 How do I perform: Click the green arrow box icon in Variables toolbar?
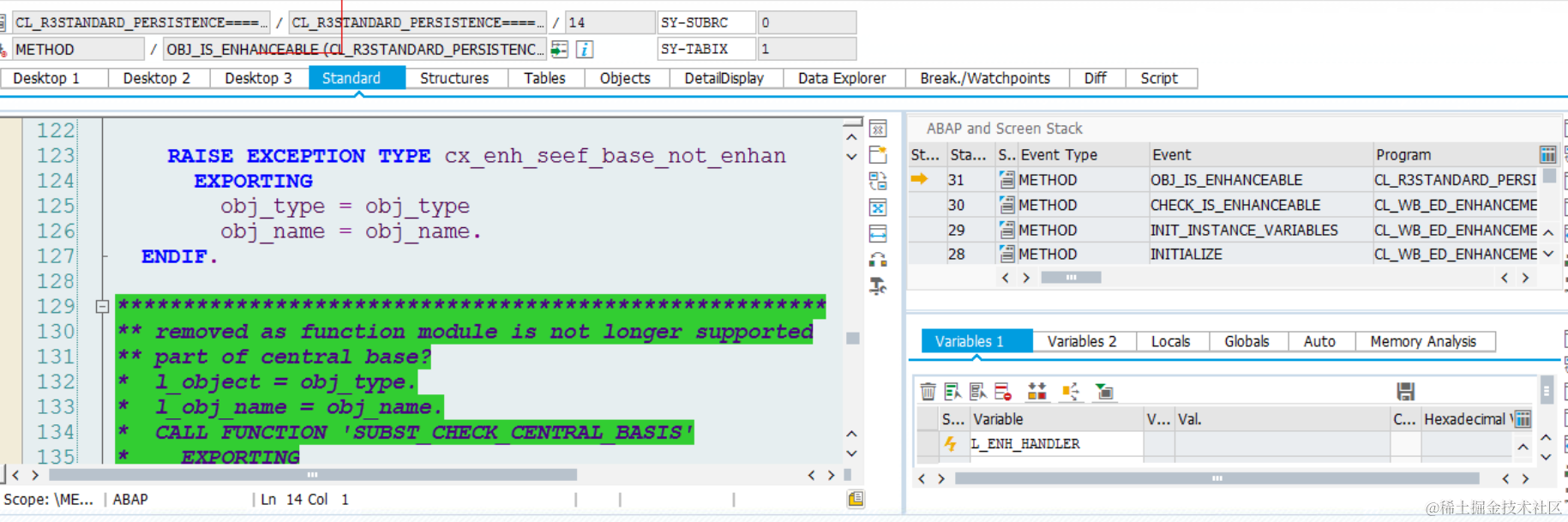pos(1104,392)
